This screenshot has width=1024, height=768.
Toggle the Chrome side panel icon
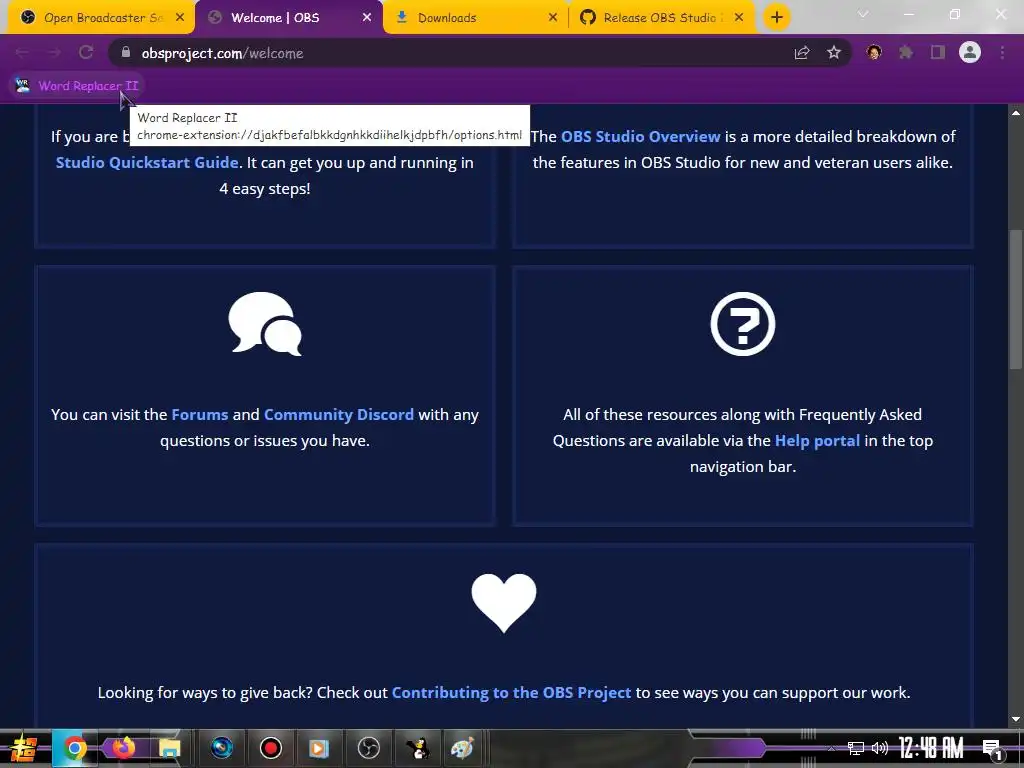(x=938, y=52)
